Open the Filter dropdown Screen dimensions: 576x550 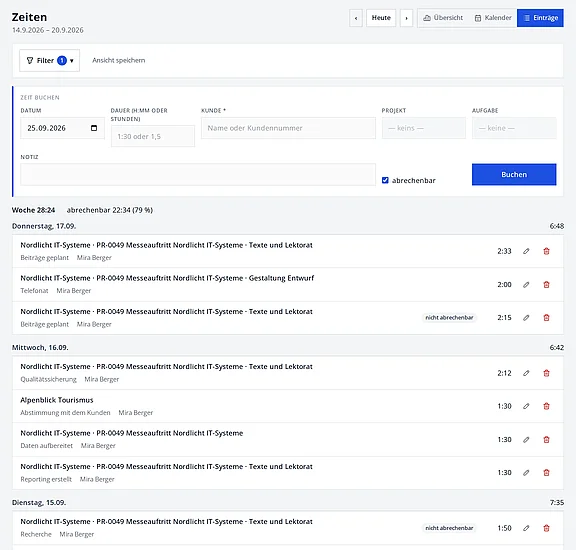[x=50, y=61]
